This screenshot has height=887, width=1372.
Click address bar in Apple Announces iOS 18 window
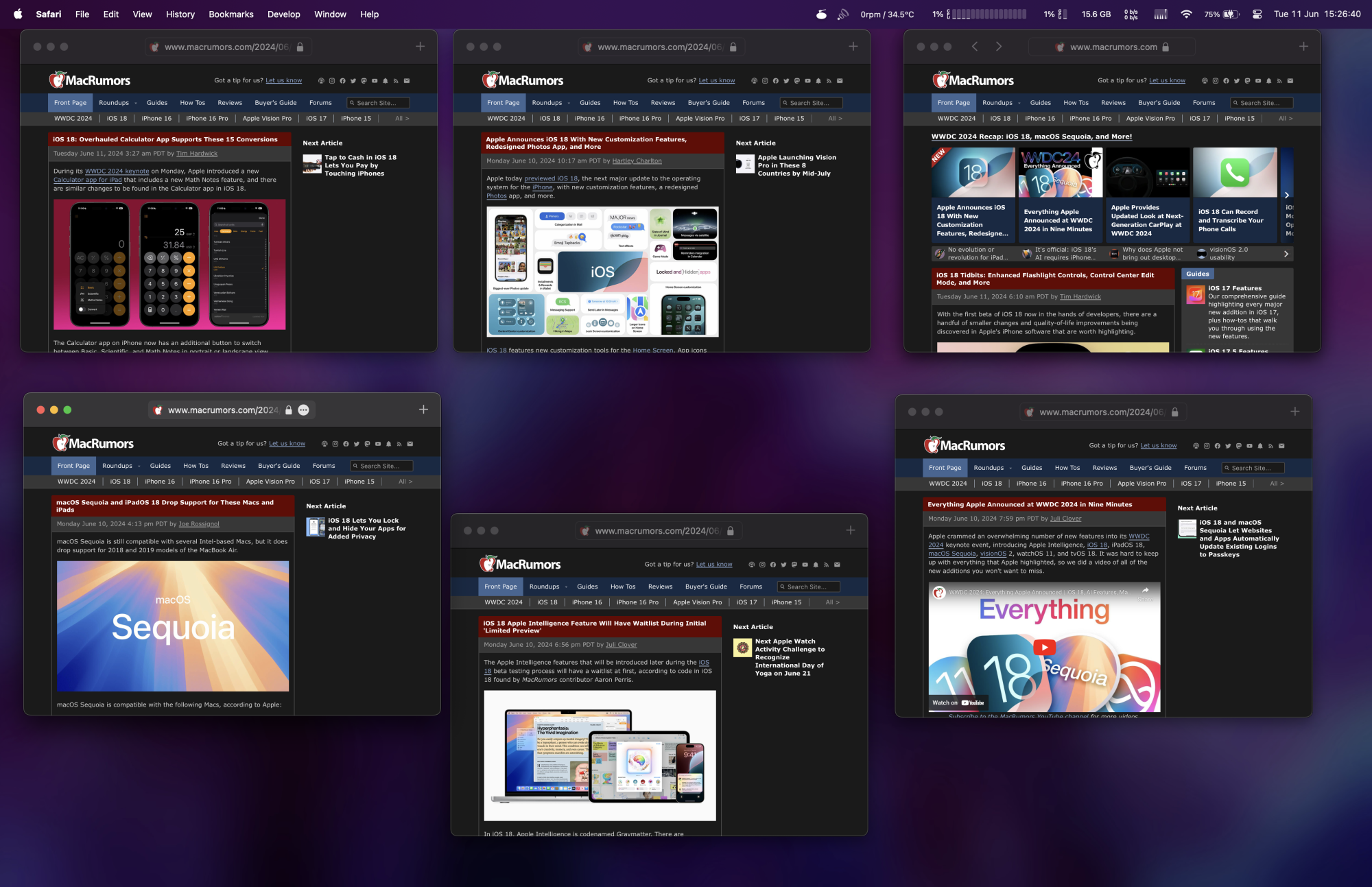661,47
